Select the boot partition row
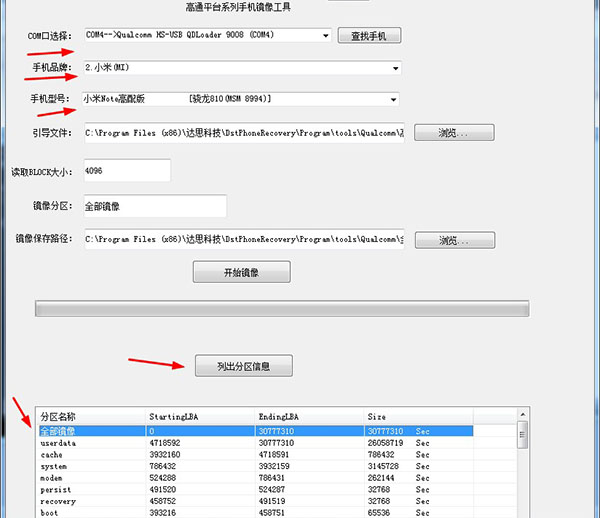 [256, 513]
